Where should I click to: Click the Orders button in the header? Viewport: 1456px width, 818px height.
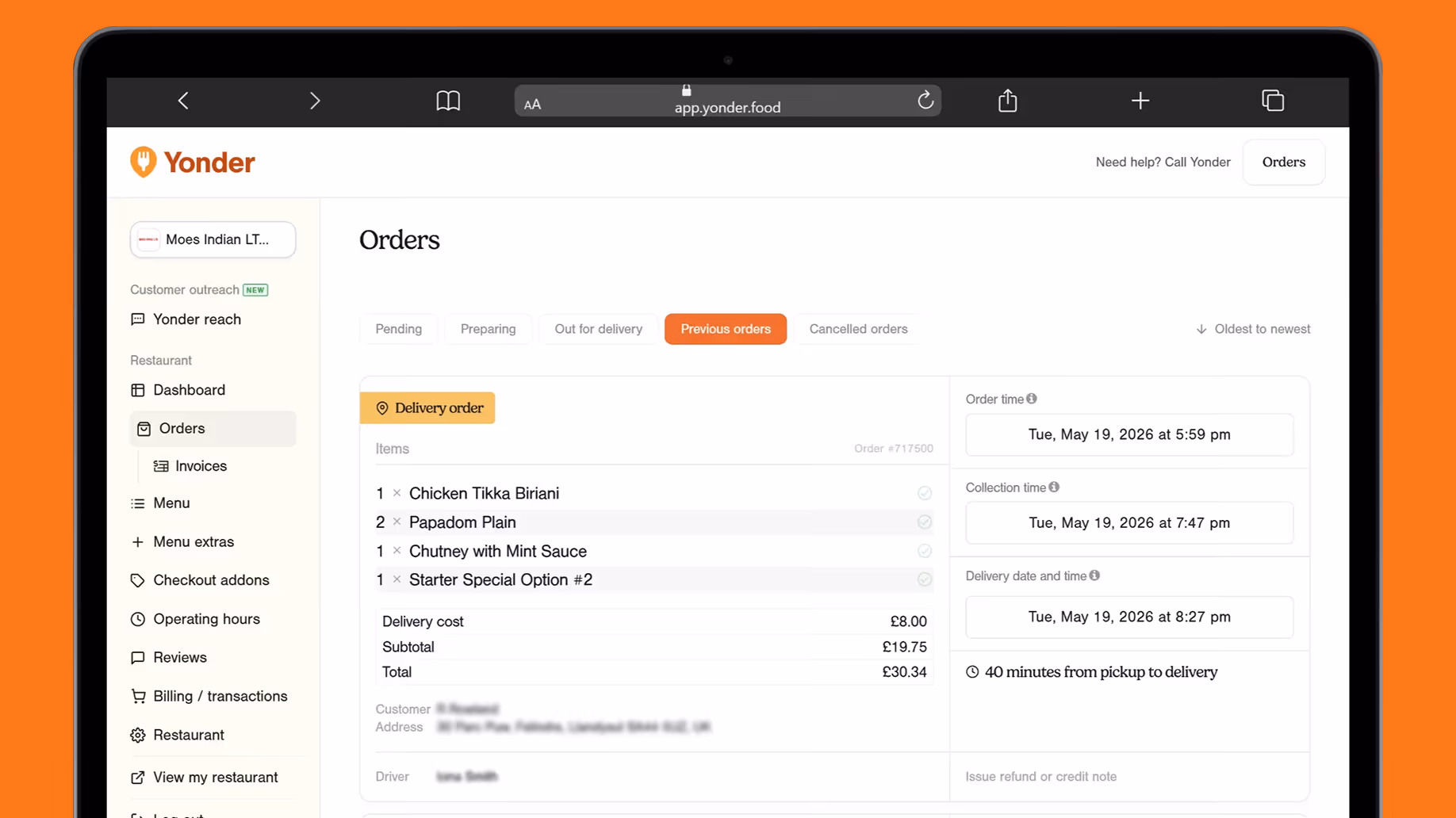point(1283,162)
